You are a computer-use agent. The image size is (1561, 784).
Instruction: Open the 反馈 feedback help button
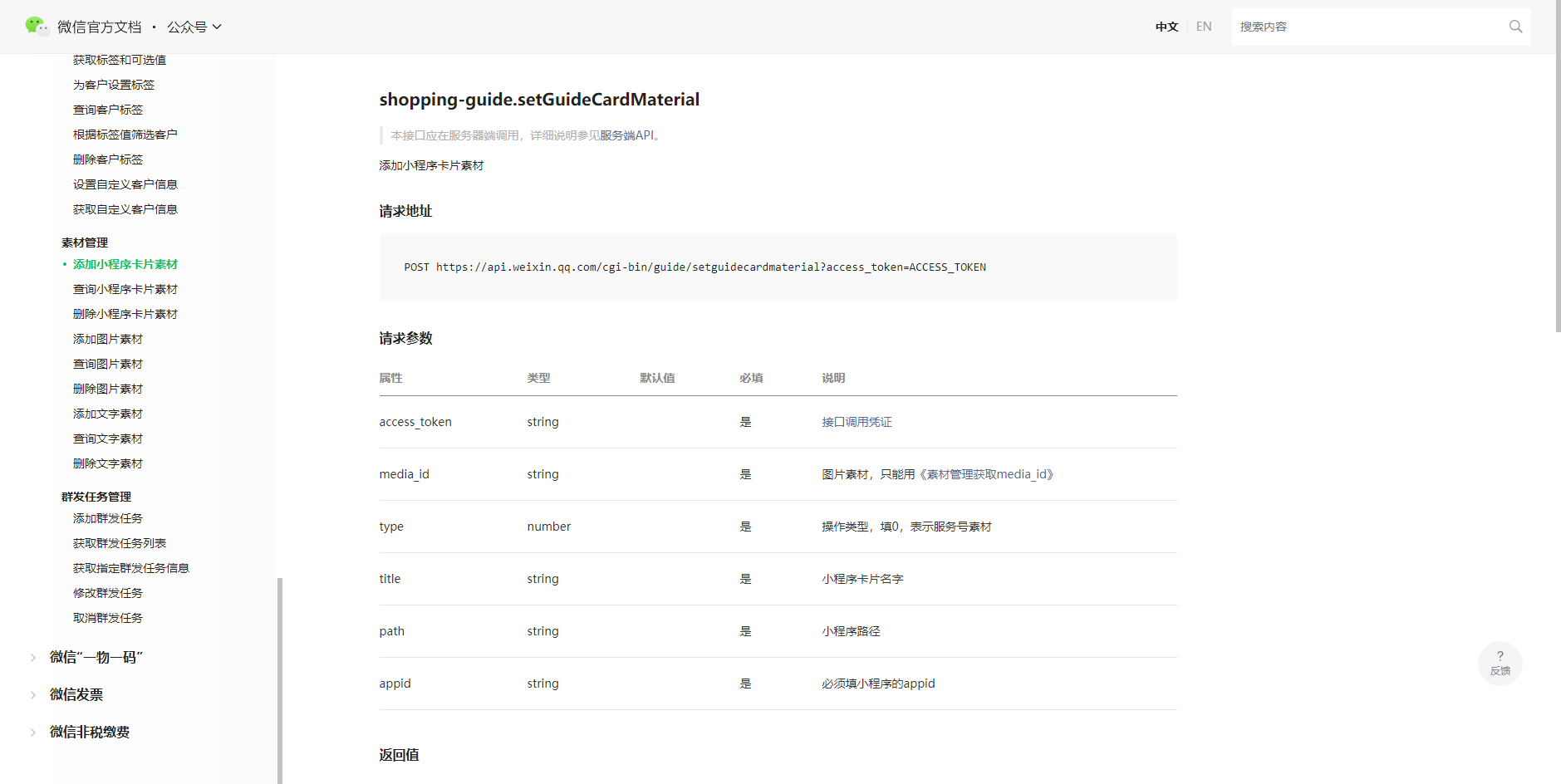tap(1500, 663)
